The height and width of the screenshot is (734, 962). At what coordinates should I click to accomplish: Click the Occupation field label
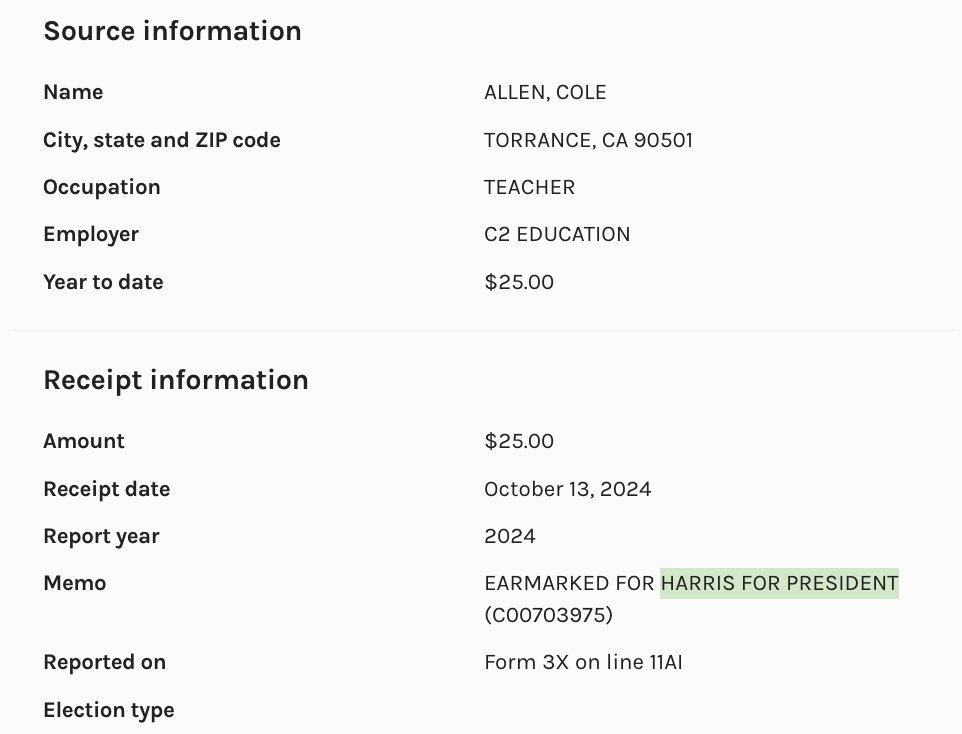click(101, 187)
